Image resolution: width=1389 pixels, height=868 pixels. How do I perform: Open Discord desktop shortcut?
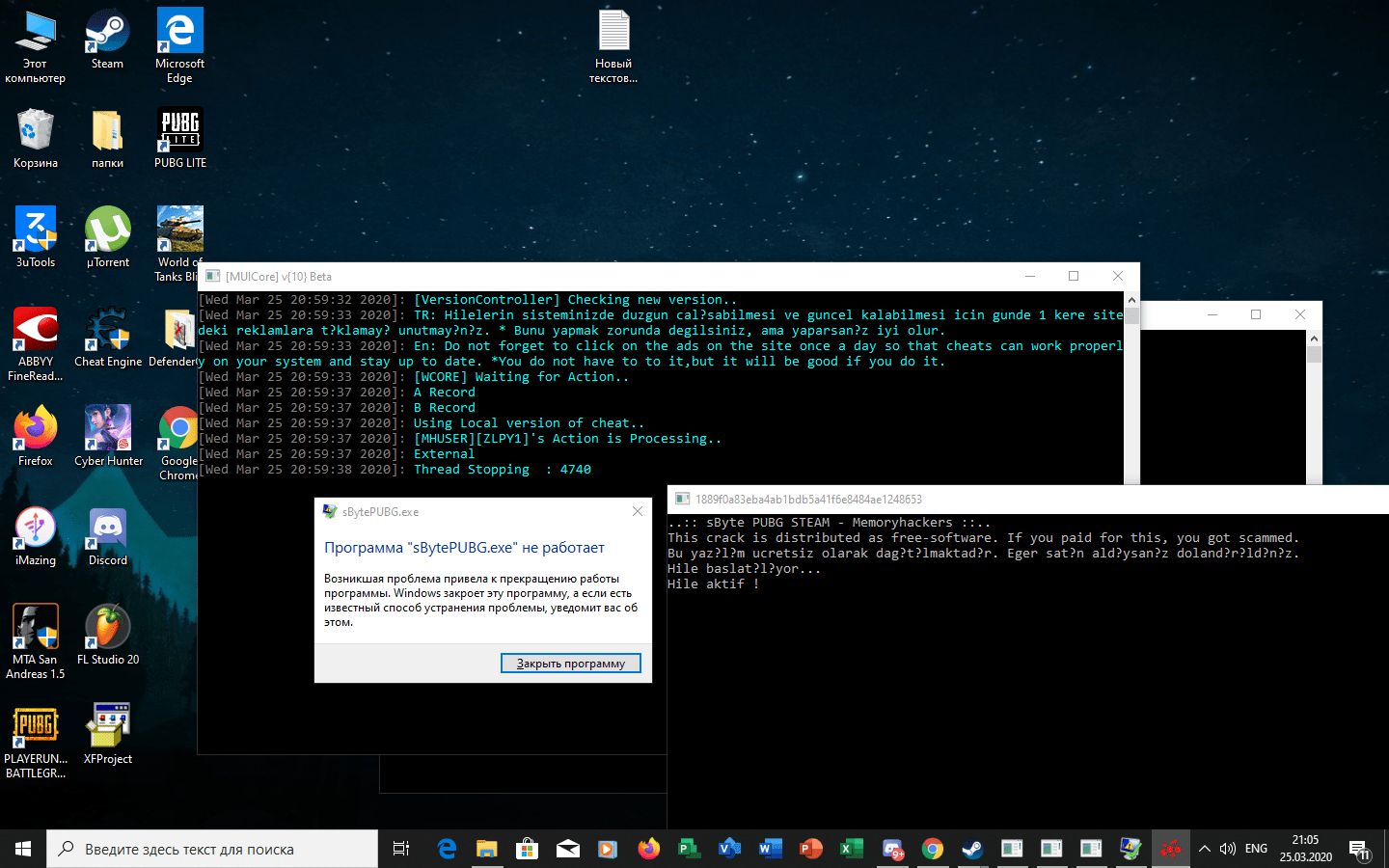pyautogui.click(x=108, y=535)
